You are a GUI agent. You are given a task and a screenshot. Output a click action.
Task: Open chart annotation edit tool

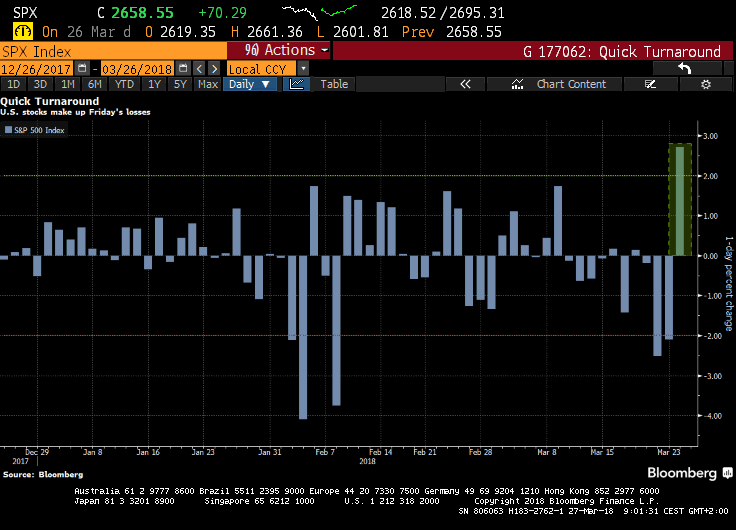point(649,84)
